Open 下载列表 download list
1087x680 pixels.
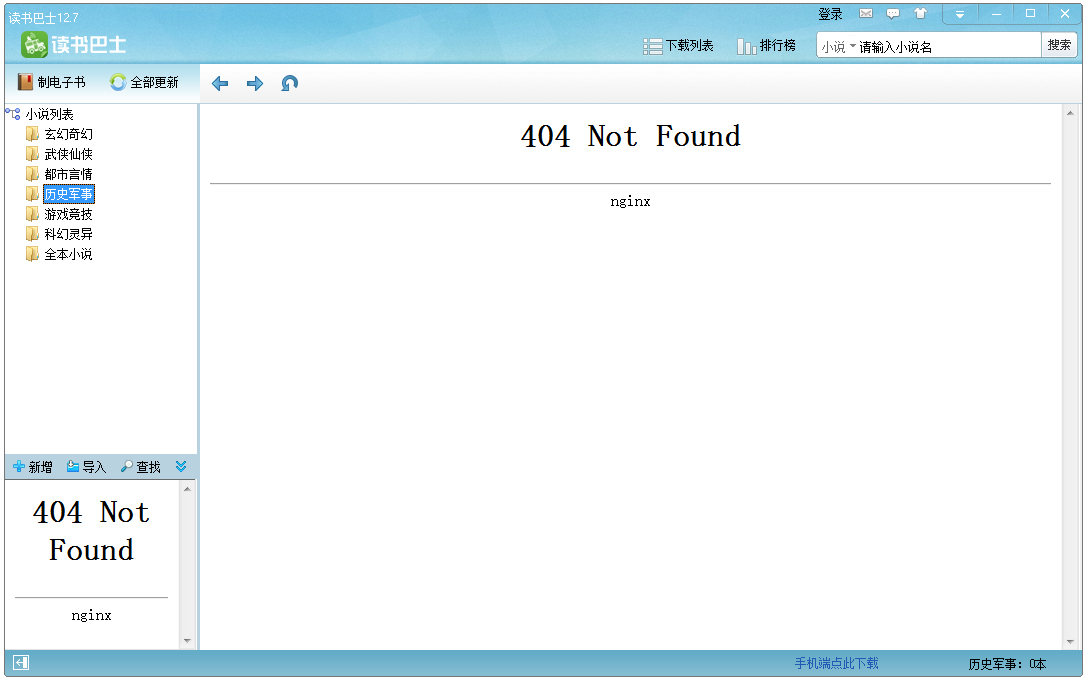tap(678, 46)
